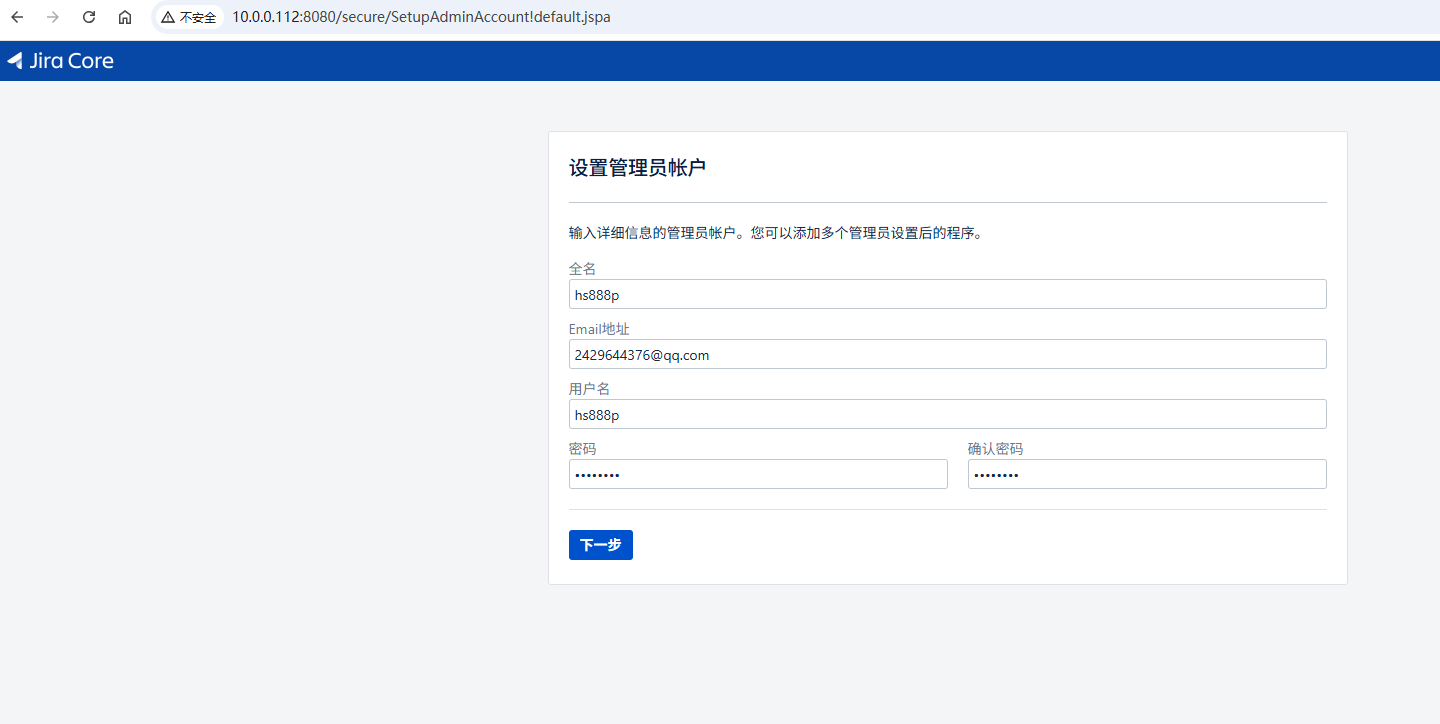This screenshot has width=1440, height=724.
Task: Click into the 用户名 input field
Action: tap(947, 414)
